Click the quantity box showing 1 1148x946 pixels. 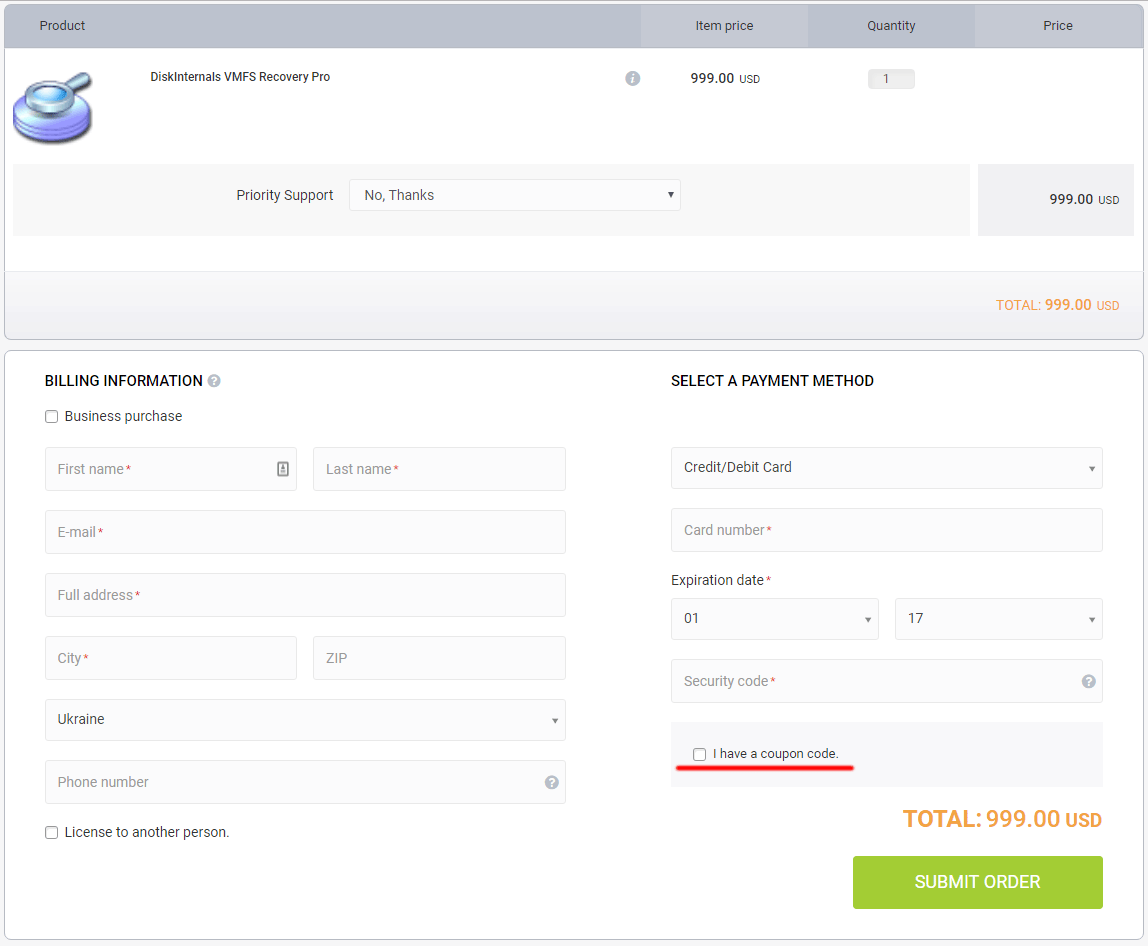(x=891, y=78)
